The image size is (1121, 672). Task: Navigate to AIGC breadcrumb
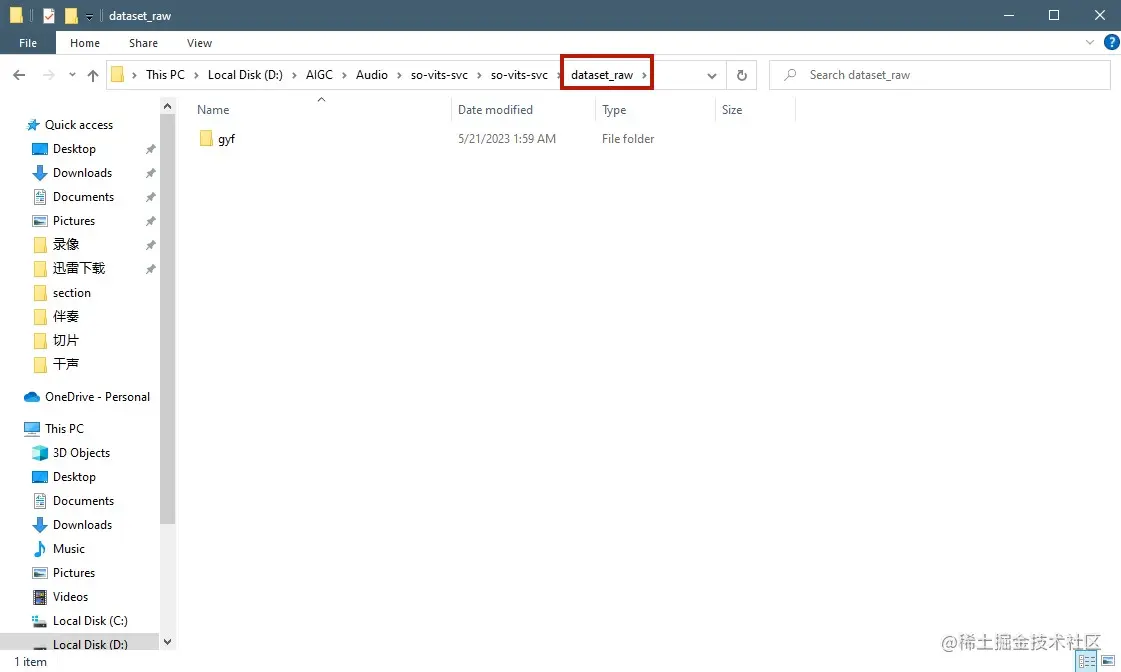[319, 75]
